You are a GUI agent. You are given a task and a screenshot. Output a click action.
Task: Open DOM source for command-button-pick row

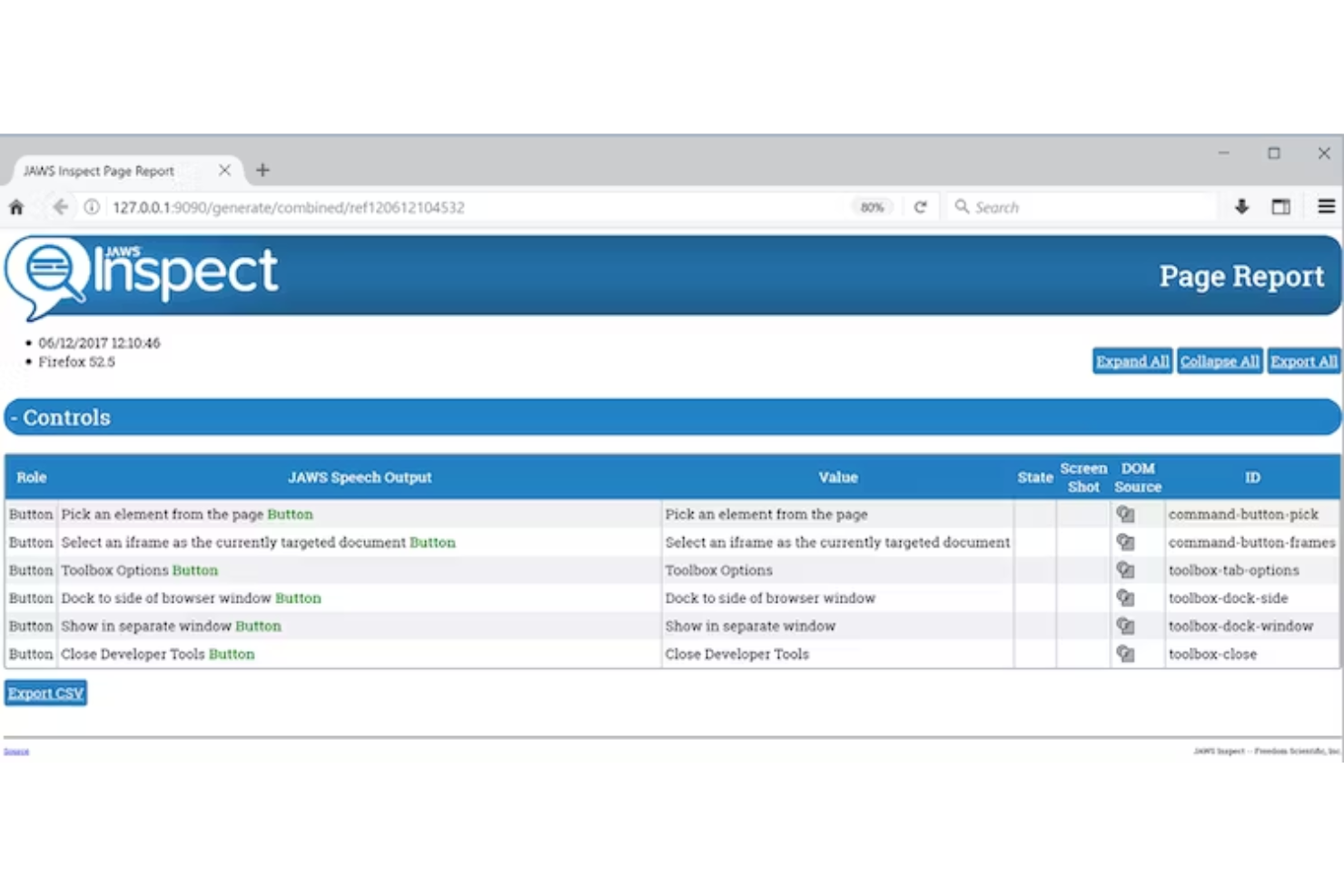click(x=1125, y=514)
